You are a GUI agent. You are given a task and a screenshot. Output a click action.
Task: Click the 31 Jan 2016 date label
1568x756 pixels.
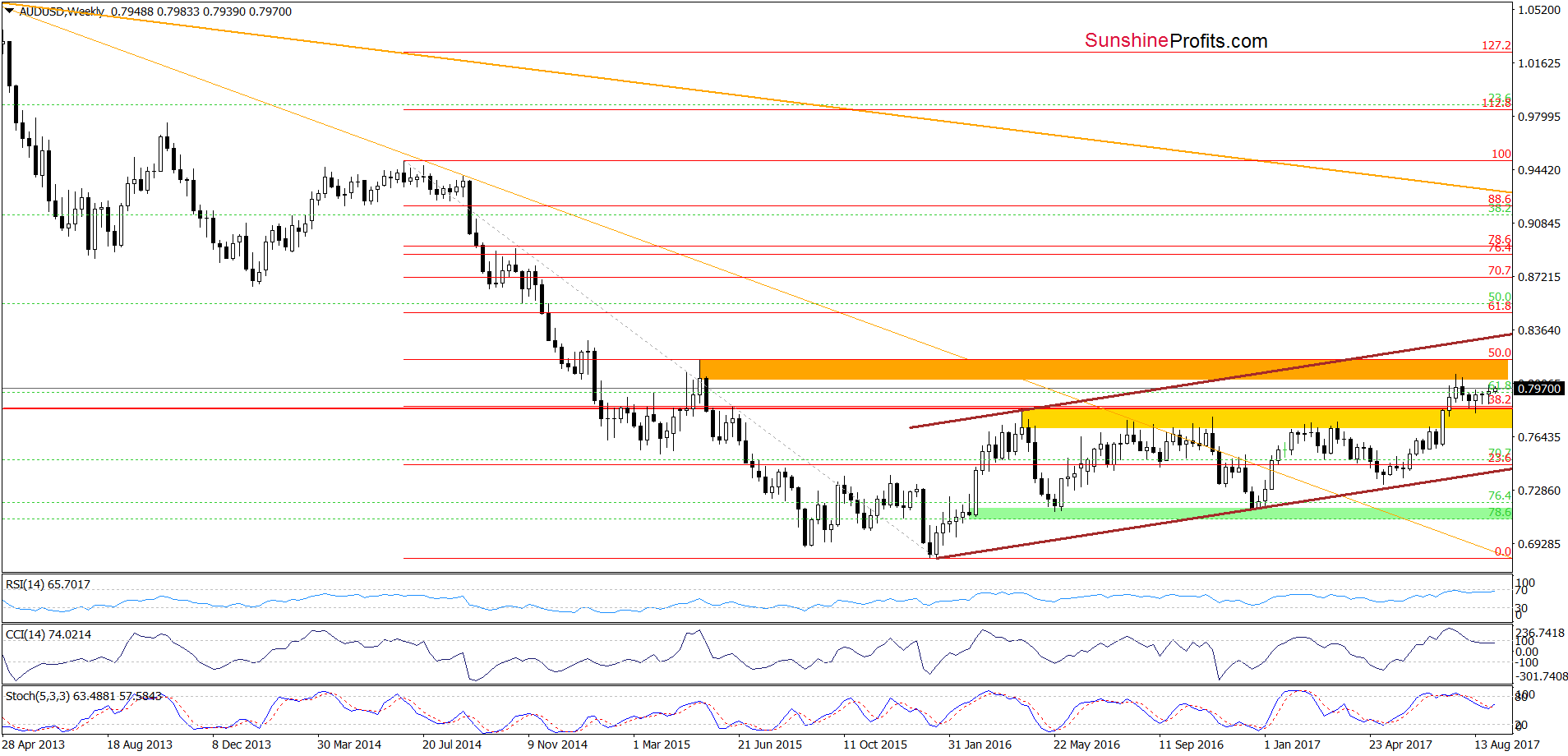click(980, 744)
